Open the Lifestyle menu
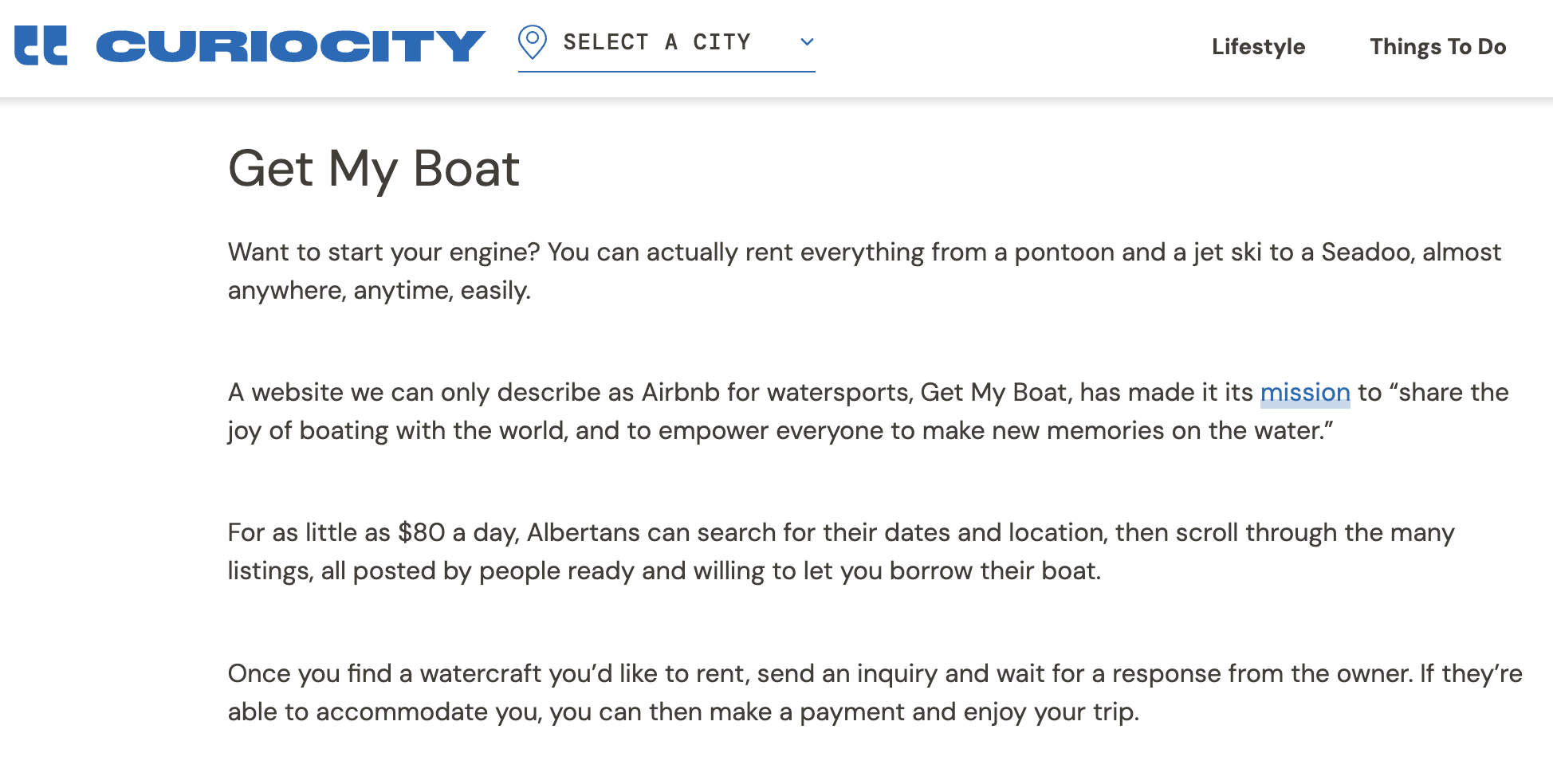The width and height of the screenshot is (1553, 784). (1258, 47)
